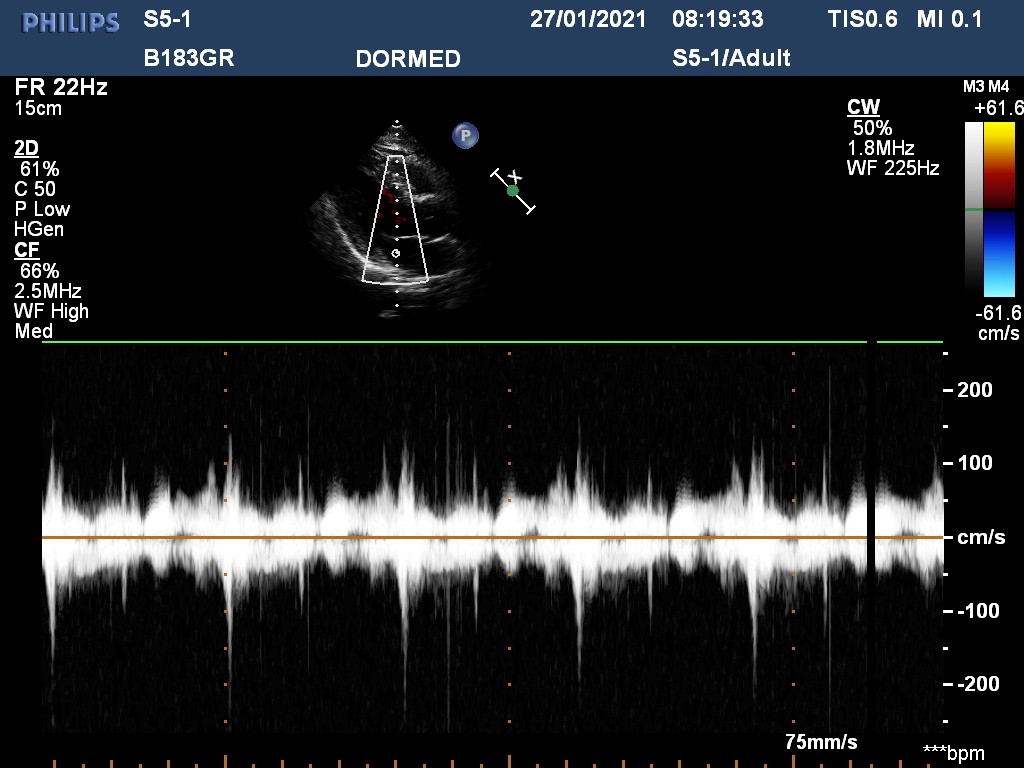
Task: Select the red-blue color velocity bar
Action: pos(999,207)
